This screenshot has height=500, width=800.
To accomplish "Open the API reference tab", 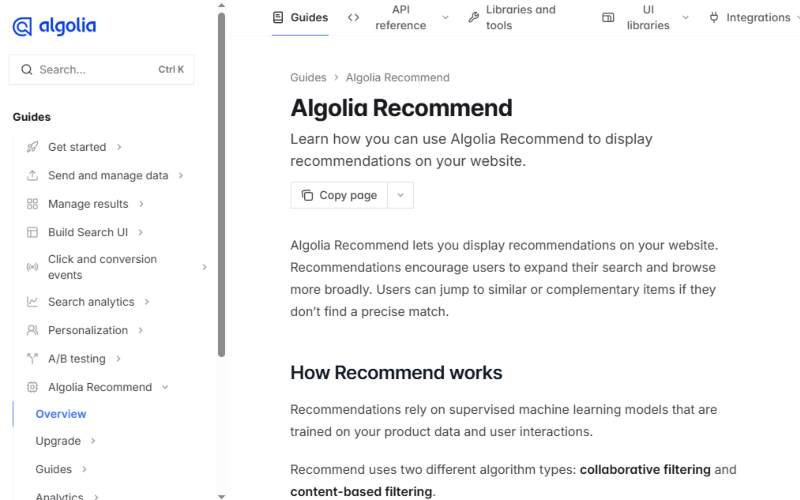I will [x=399, y=17].
